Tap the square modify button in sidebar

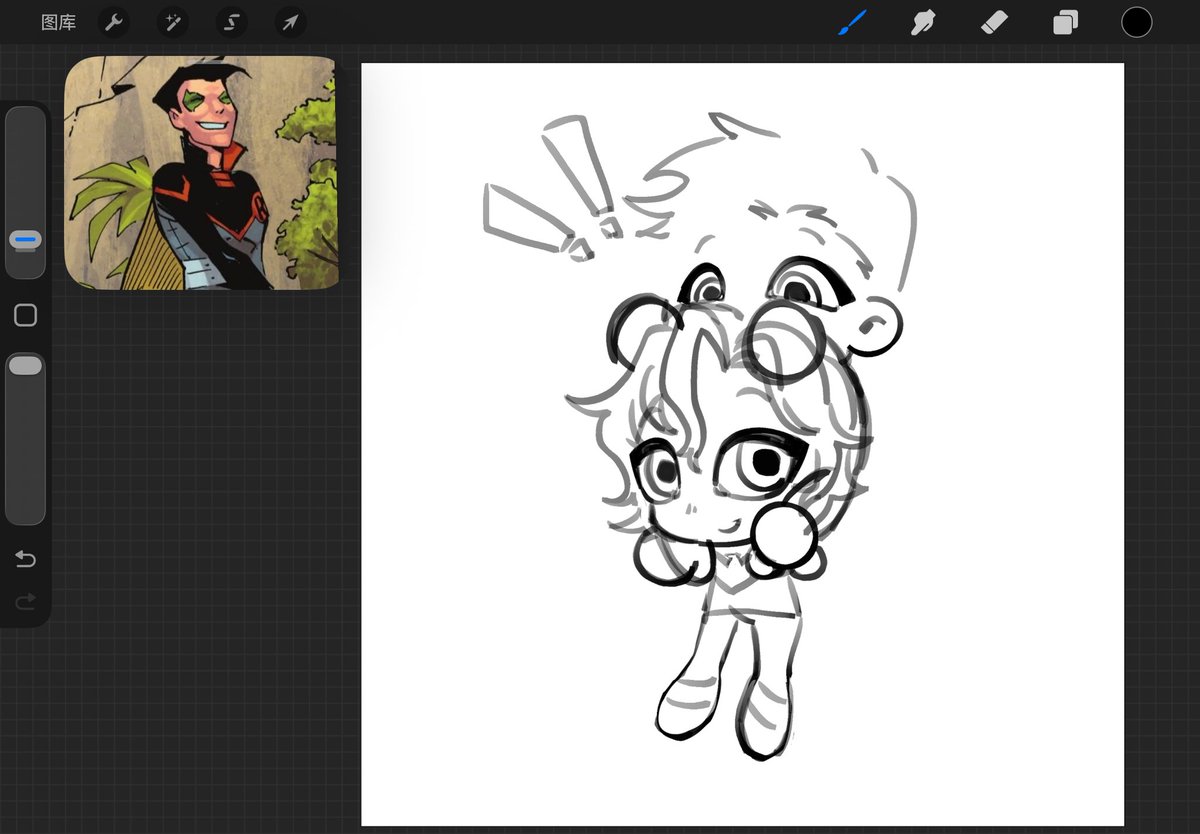pos(25,316)
